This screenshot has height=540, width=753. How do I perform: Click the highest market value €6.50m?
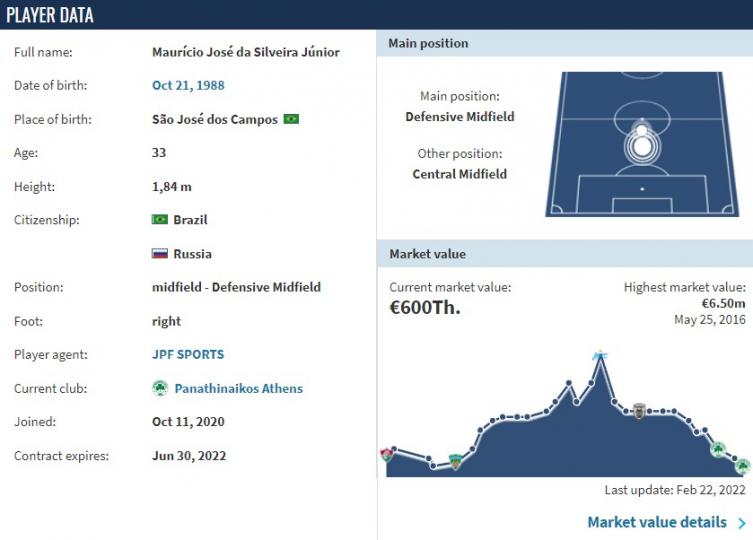coord(724,303)
